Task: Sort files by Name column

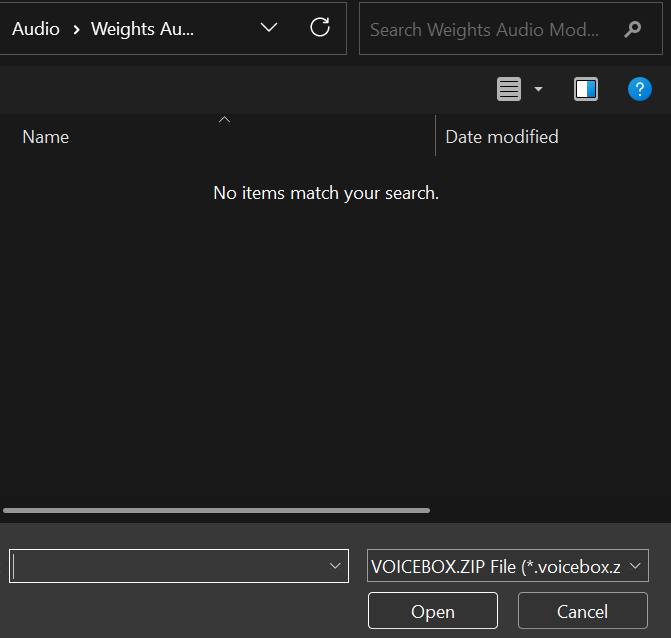Action: click(45, 137)
